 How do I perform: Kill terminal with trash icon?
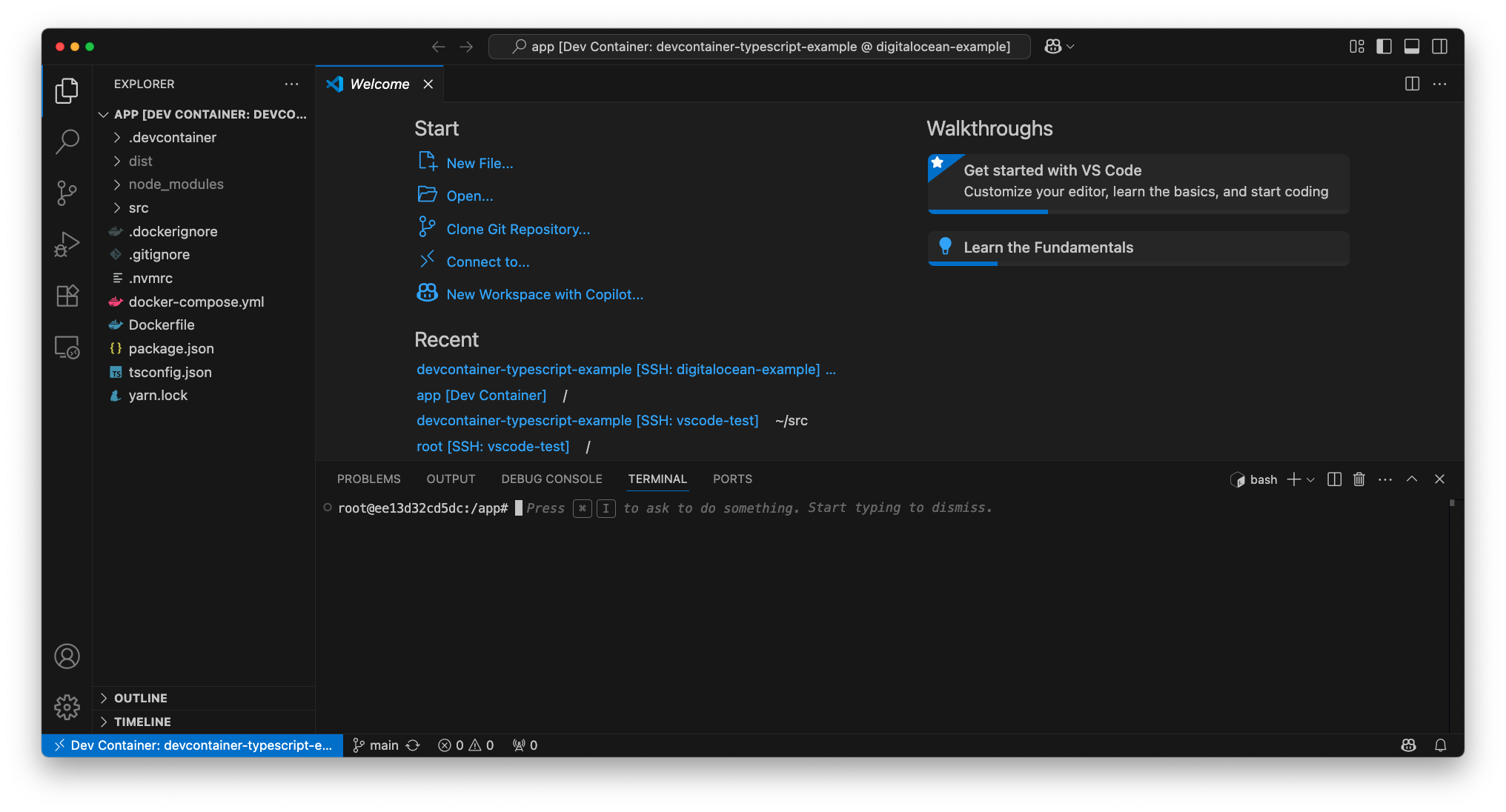click(1359, 479)
